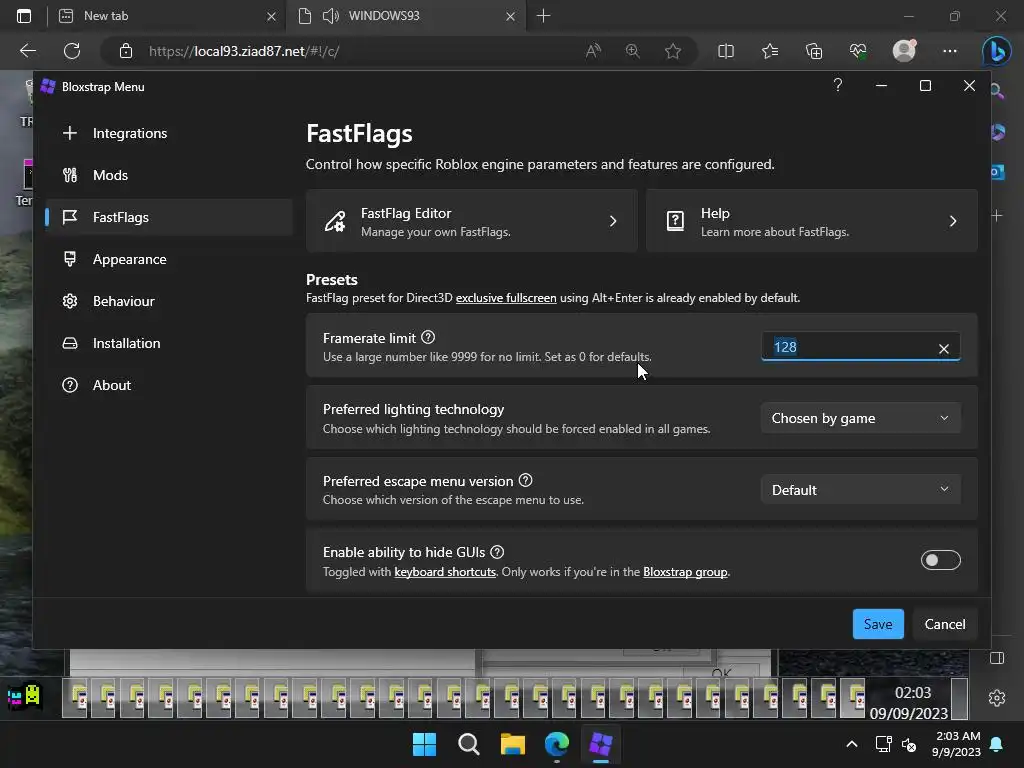The width and height of the screenshot is (1024, 768).
Task: Open the About page
Action: tap(168, 385)
